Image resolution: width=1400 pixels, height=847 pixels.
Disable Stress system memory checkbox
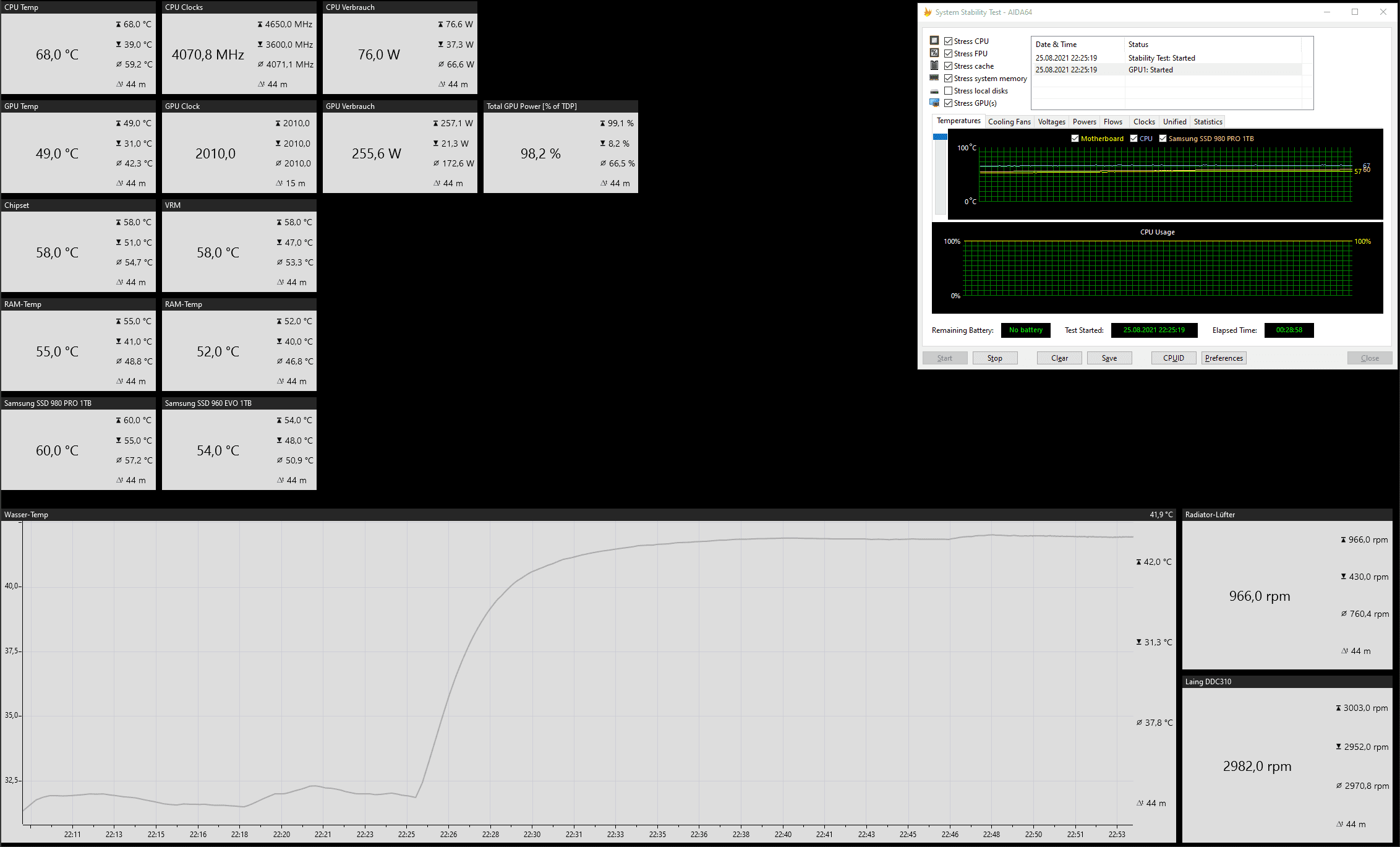[x=949, y=78]
